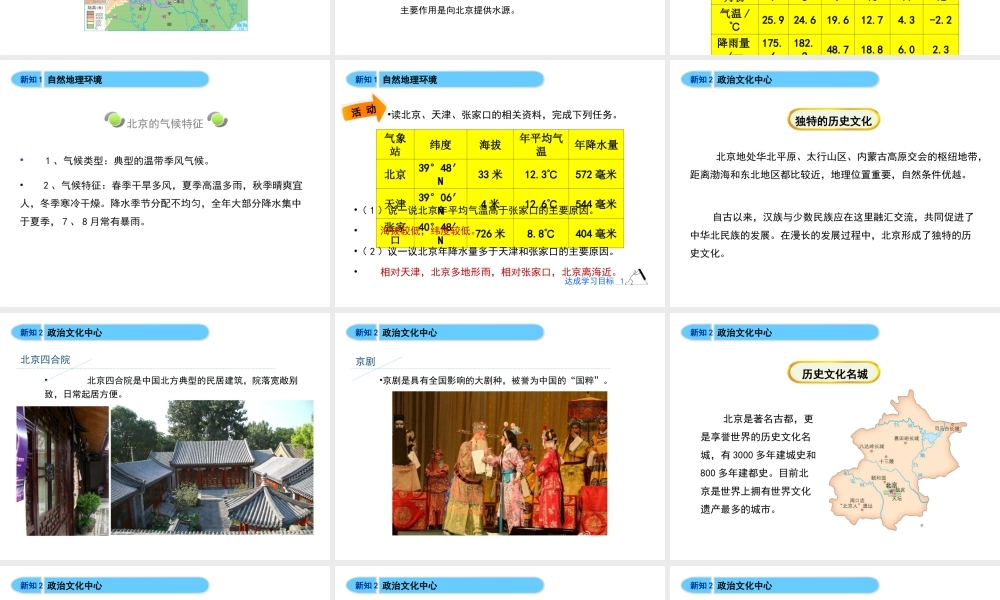Click the green bullet right of 北京的气候特征

[x=217, y=119]
